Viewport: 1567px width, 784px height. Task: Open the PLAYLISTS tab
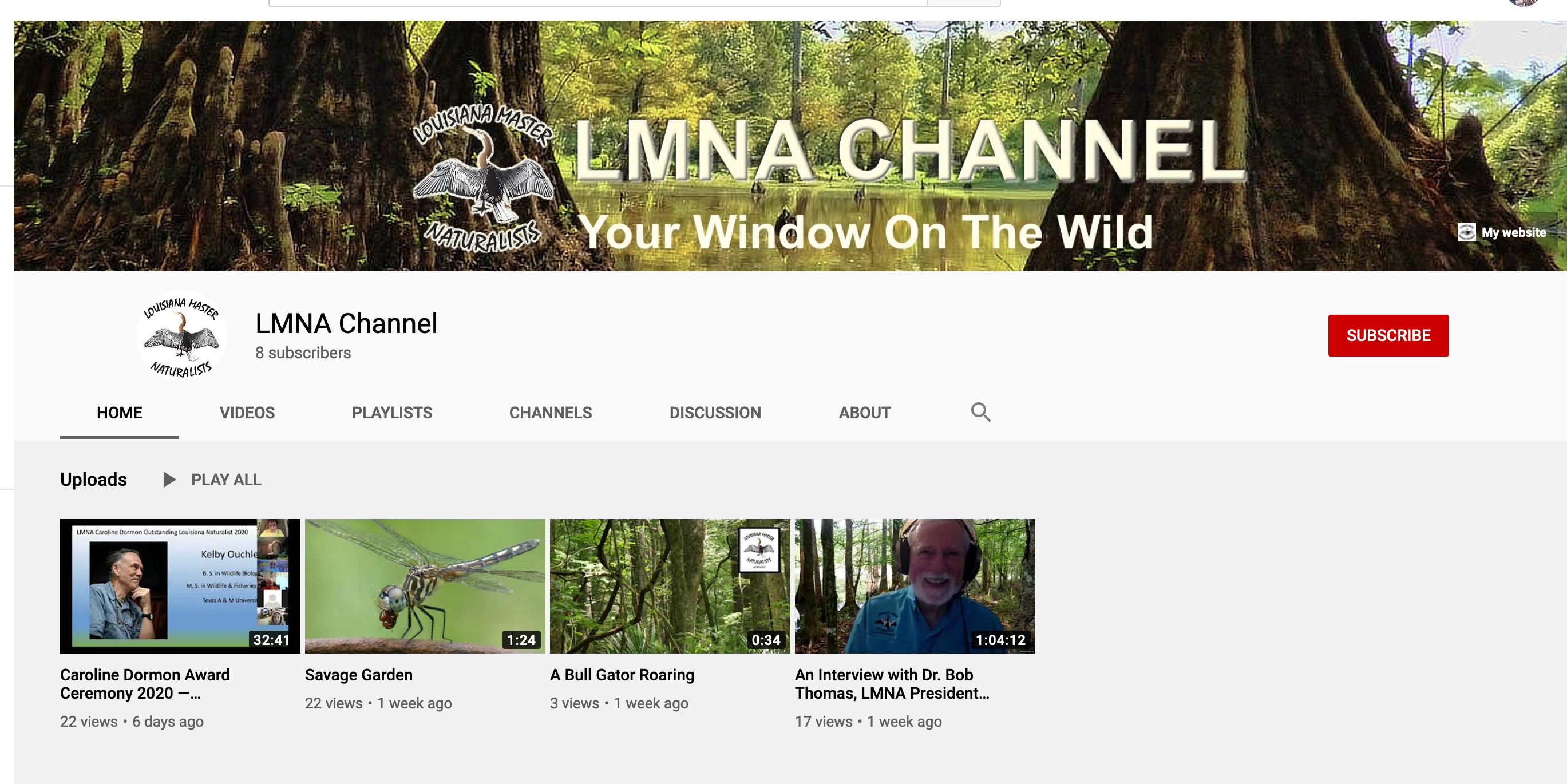click(x=391, y=413)
